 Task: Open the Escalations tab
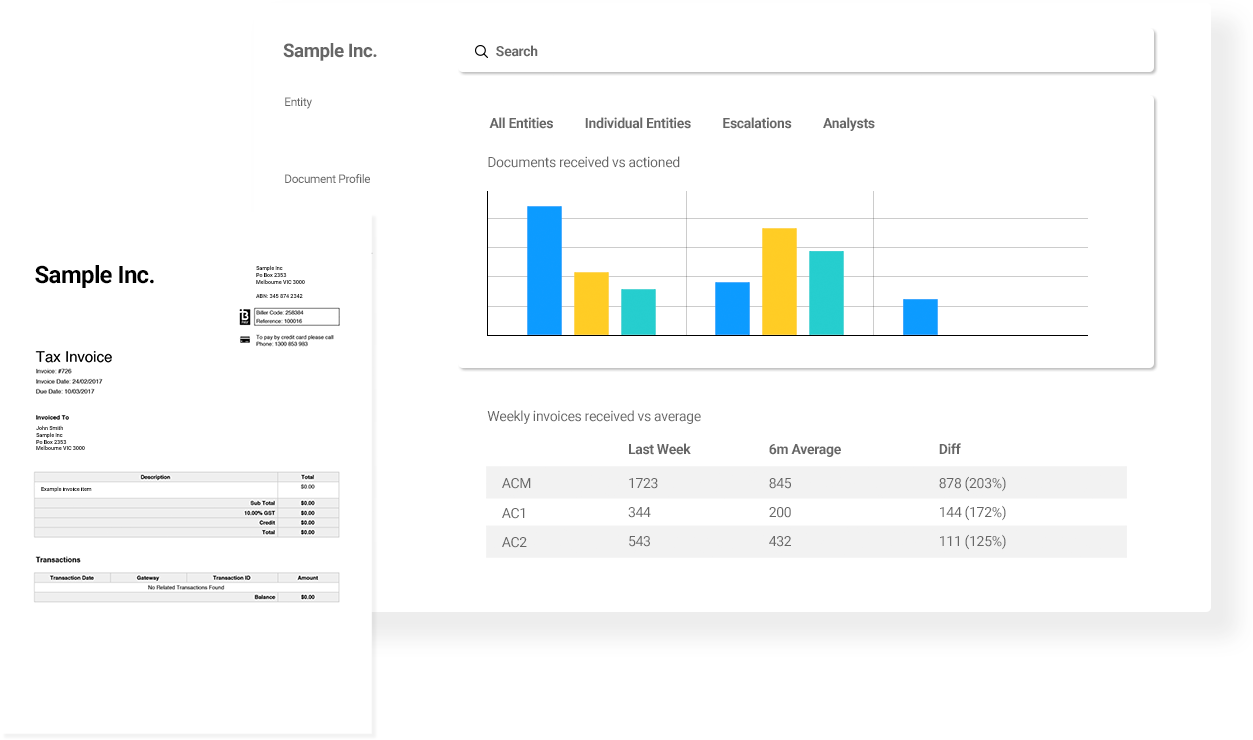click(x=756, y=123)
